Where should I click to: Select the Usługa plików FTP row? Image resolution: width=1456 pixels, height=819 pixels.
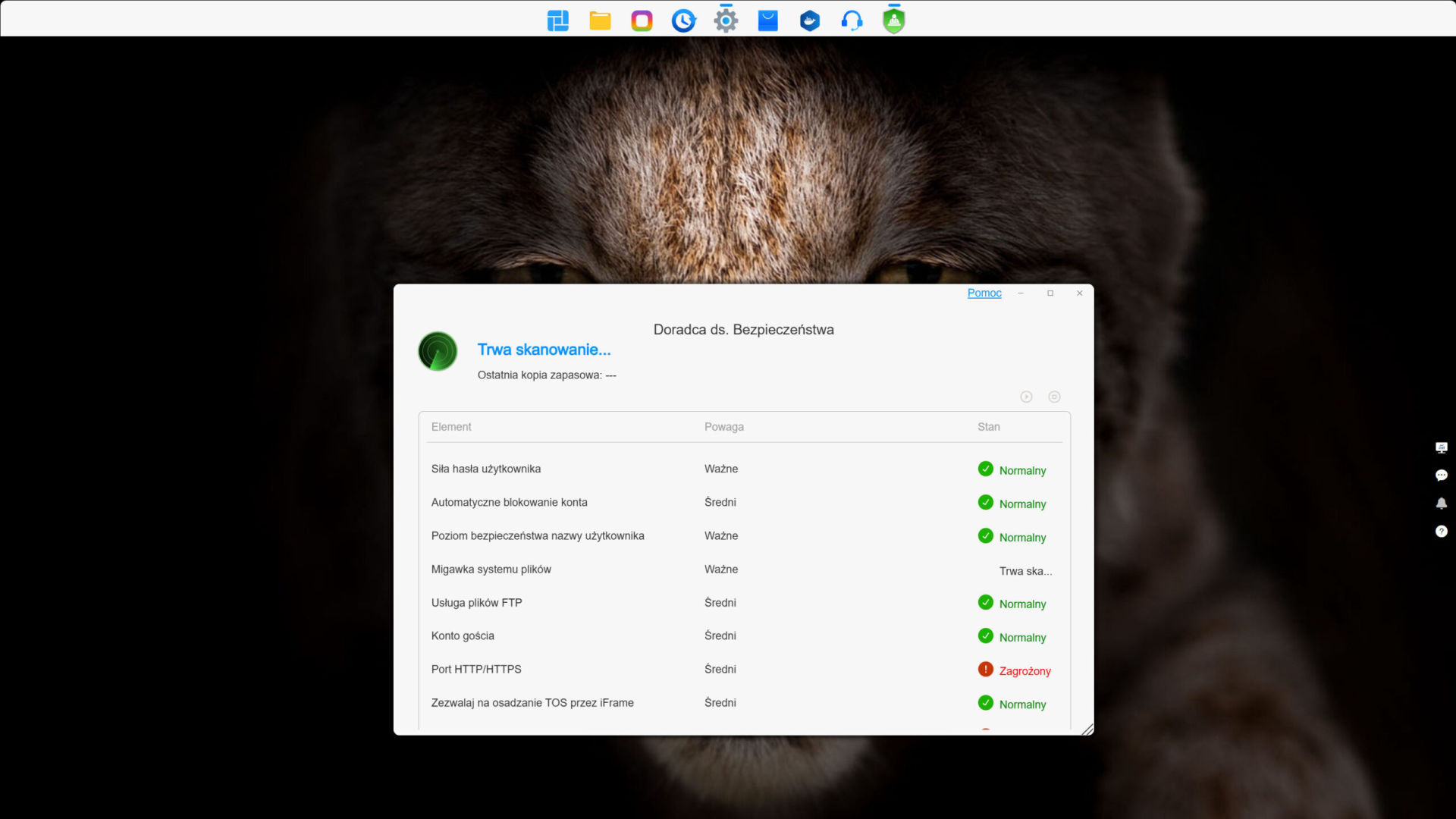point(743,602)
